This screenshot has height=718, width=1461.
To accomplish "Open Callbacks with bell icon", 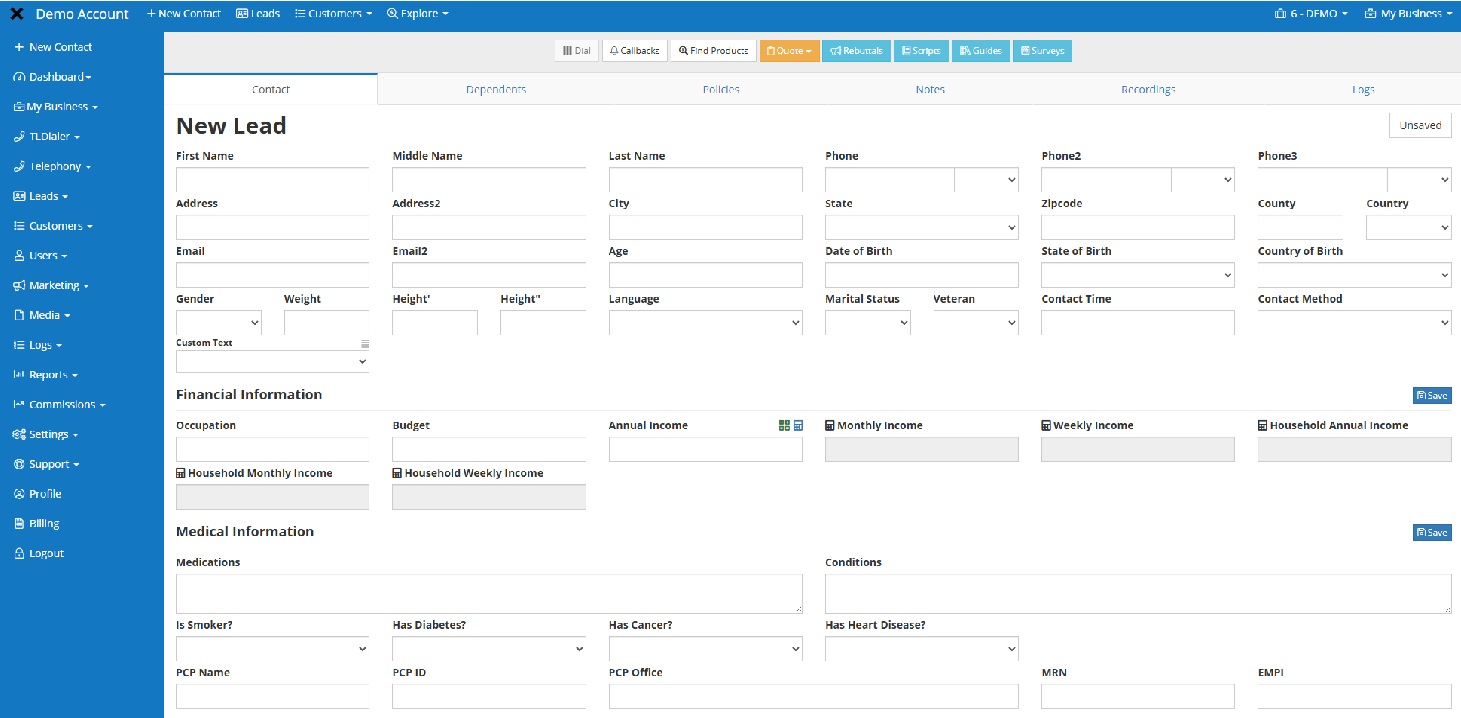I will [x=635, y=51].
